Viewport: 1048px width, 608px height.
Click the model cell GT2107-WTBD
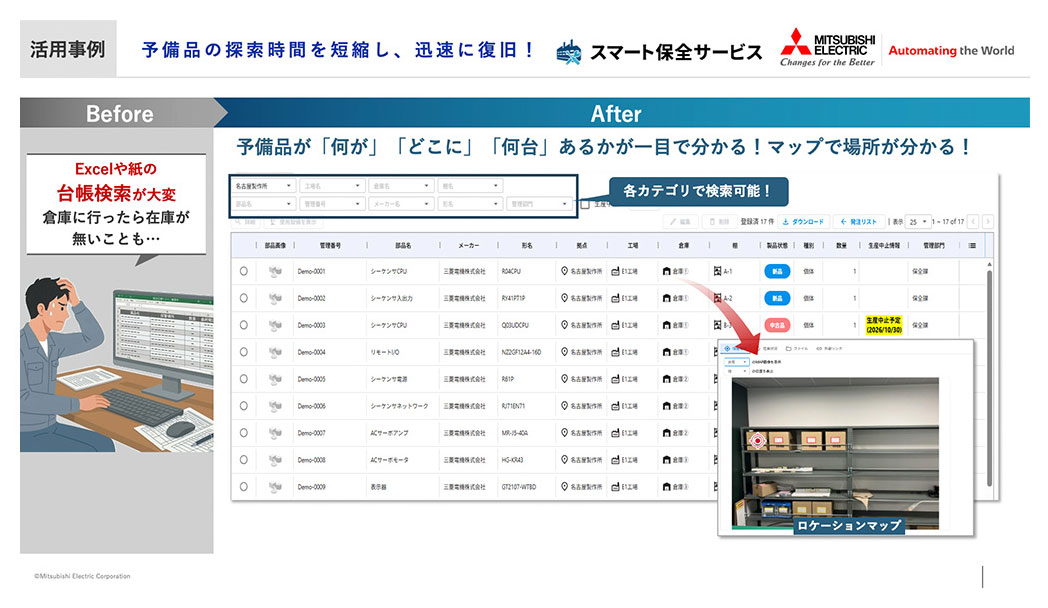tap(519, 486)
